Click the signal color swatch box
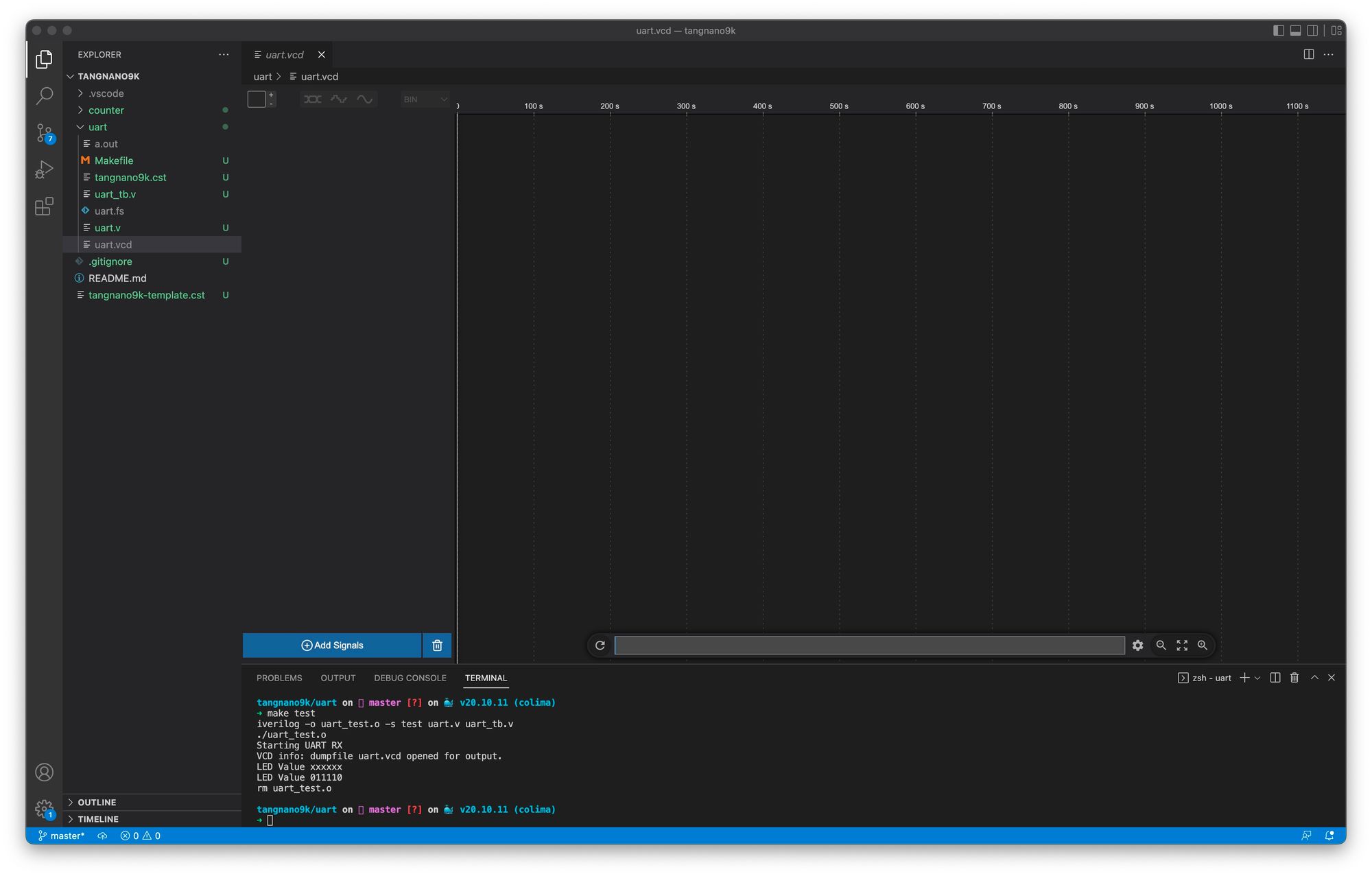The image size is (1372, 876). pyautogui.click(x=257, y=99)
